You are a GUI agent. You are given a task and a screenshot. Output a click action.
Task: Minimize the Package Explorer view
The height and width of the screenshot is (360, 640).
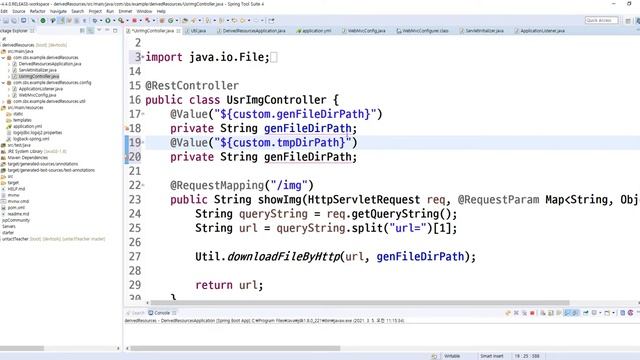[107, 31]
